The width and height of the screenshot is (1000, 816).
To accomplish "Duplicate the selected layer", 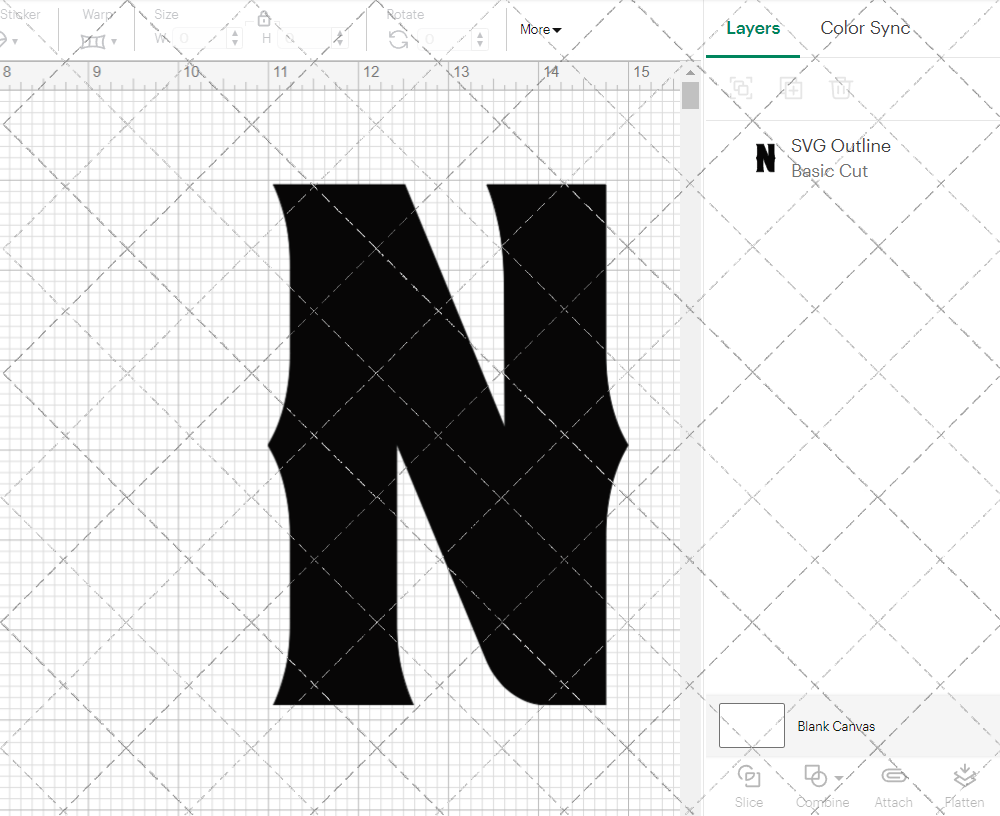I will pyautogui.click(x=791, y=88).
